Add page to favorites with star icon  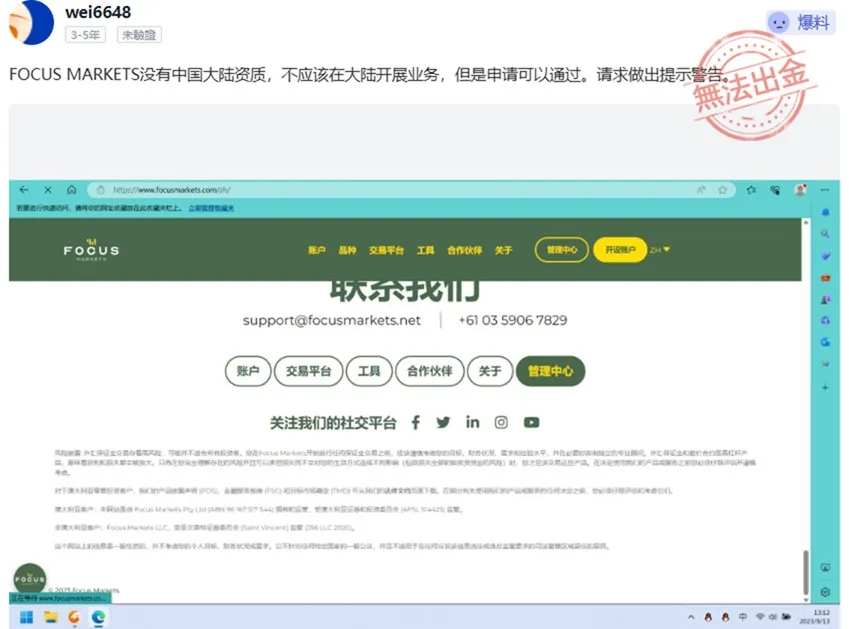tap(722, 190)
